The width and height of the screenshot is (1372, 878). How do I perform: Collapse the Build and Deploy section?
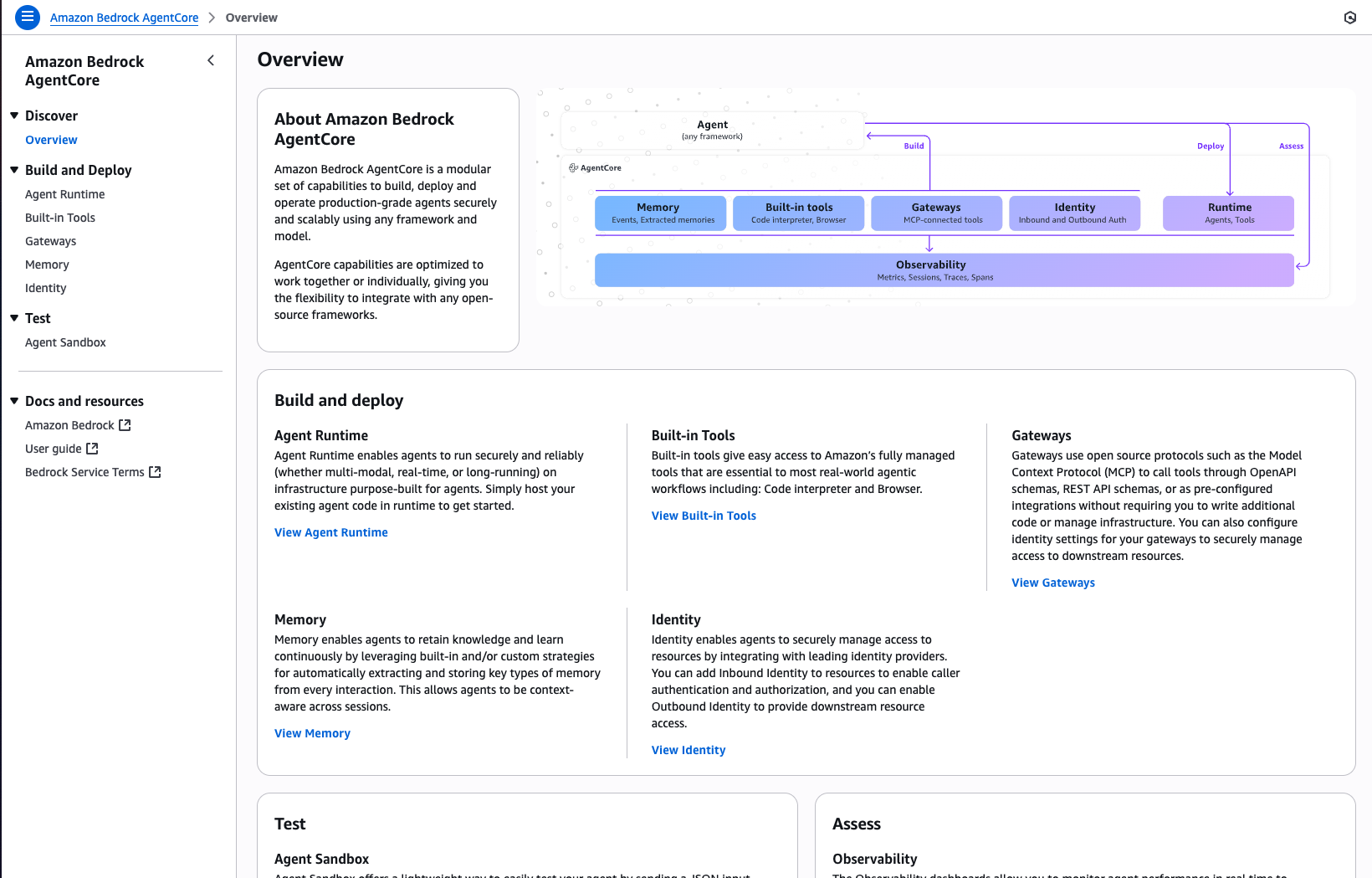pos(13,169)
